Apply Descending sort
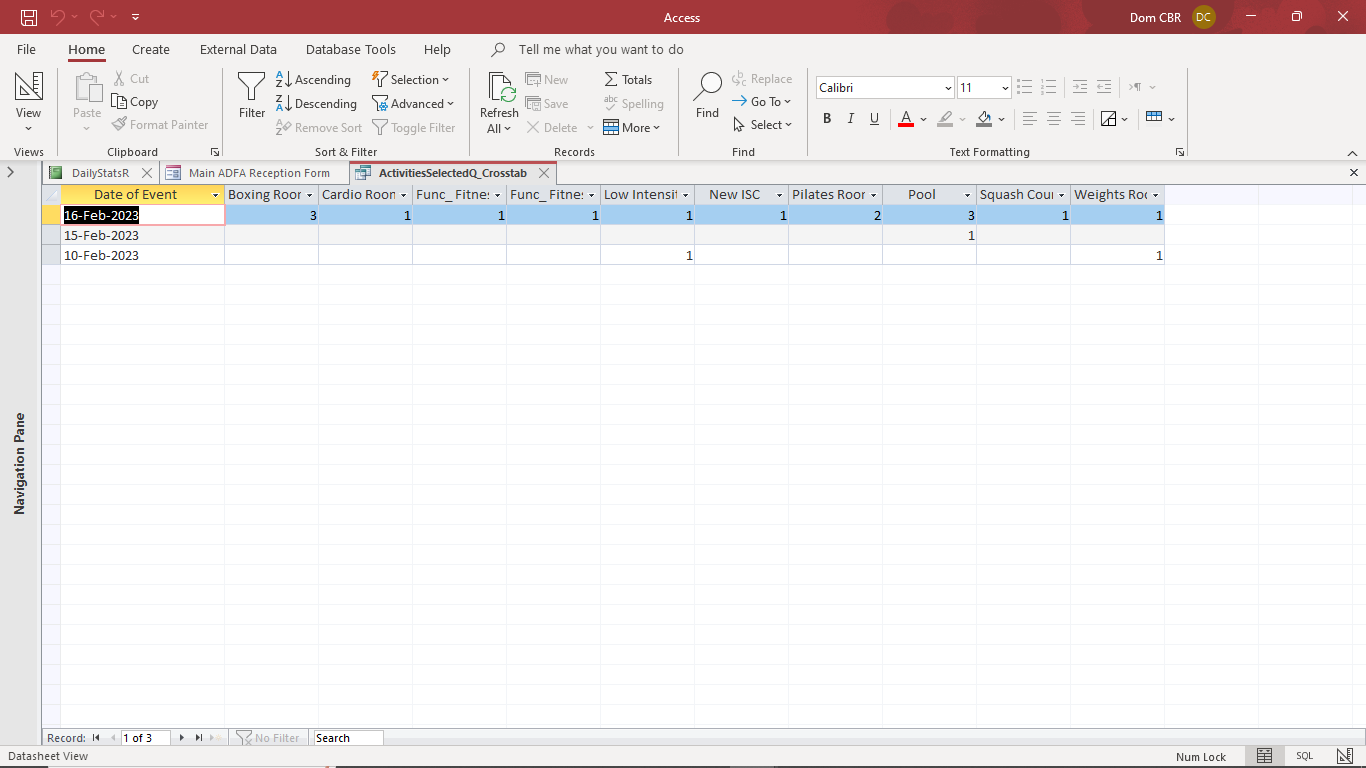Screen dimensions: 1366x768 pos(317,103)
